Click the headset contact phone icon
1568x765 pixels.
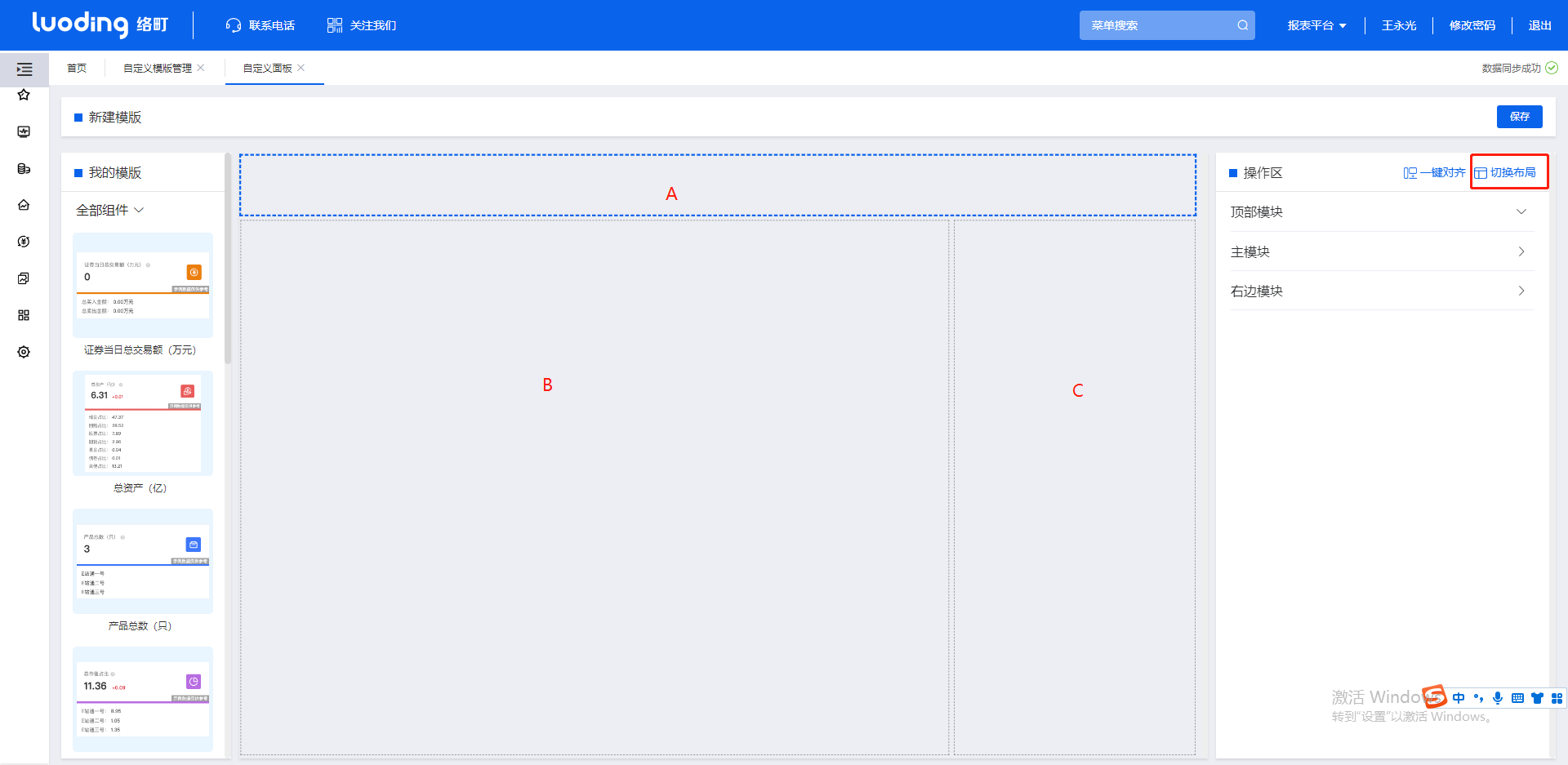(234, 25)
